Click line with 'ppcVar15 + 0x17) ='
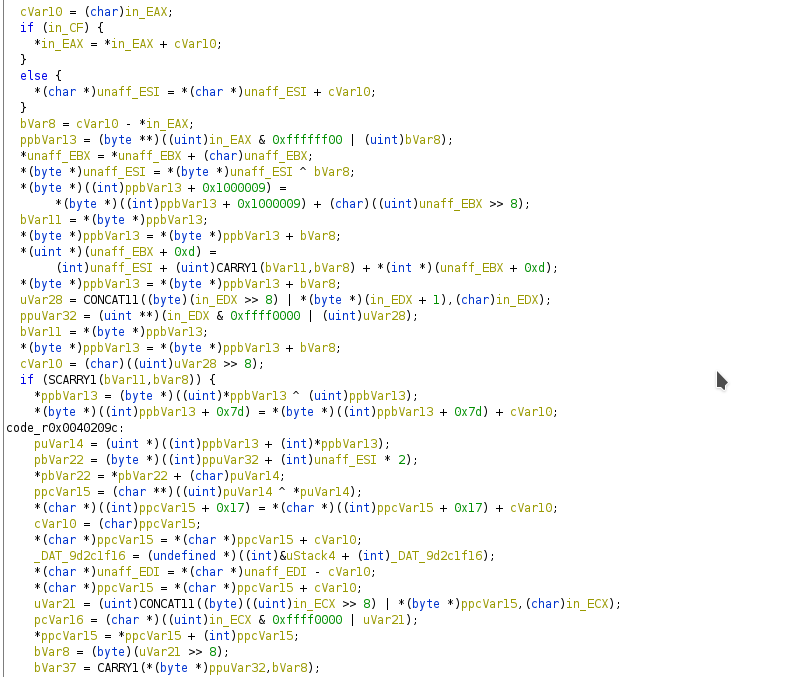 [x=296, y=508]
